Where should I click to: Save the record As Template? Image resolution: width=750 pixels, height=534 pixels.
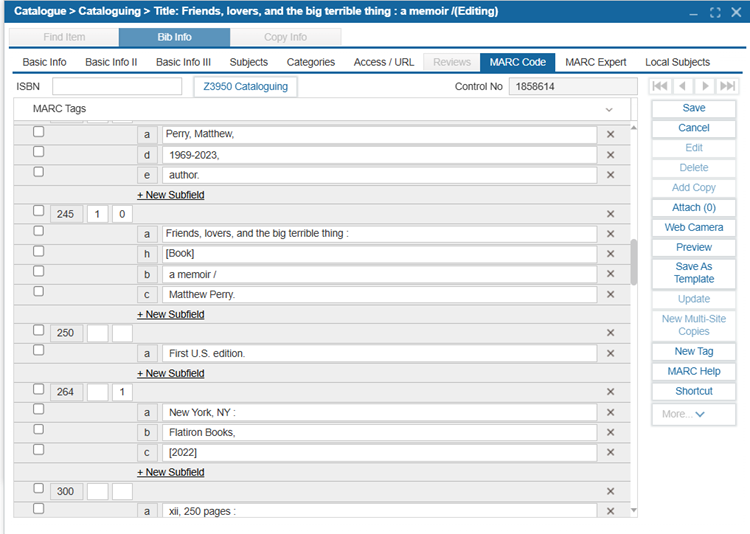tap(694, 273)
